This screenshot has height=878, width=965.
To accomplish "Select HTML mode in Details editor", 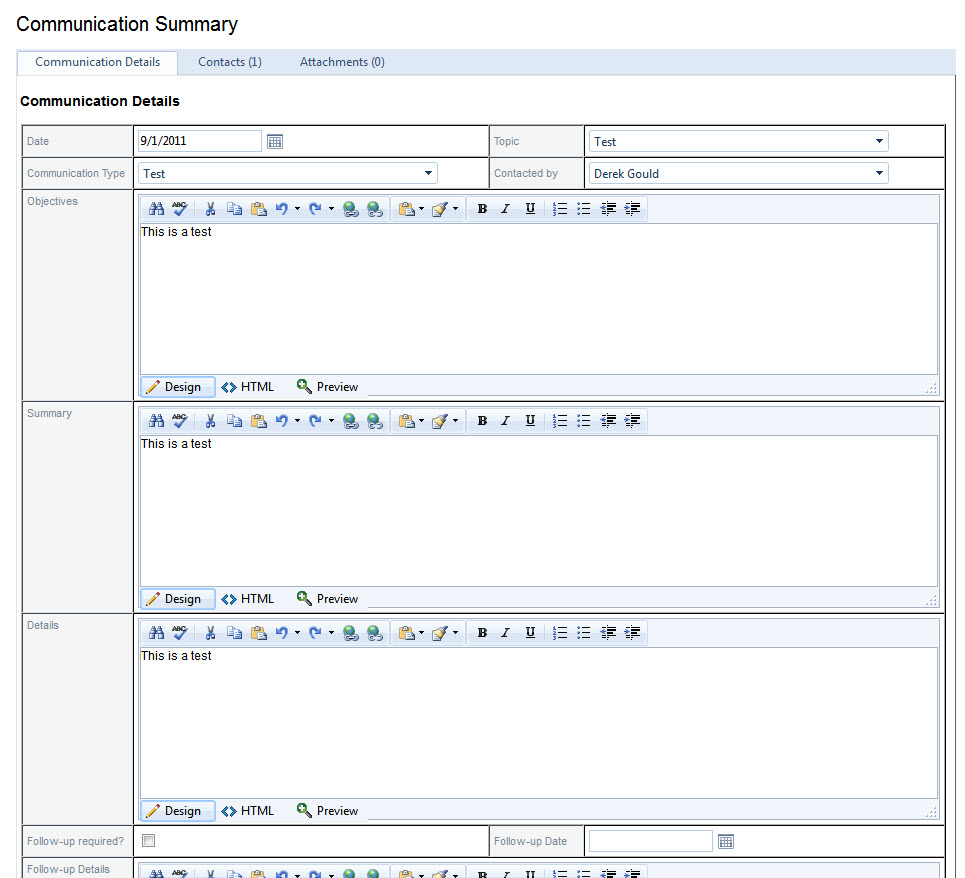I will click(x=247, y=811).
